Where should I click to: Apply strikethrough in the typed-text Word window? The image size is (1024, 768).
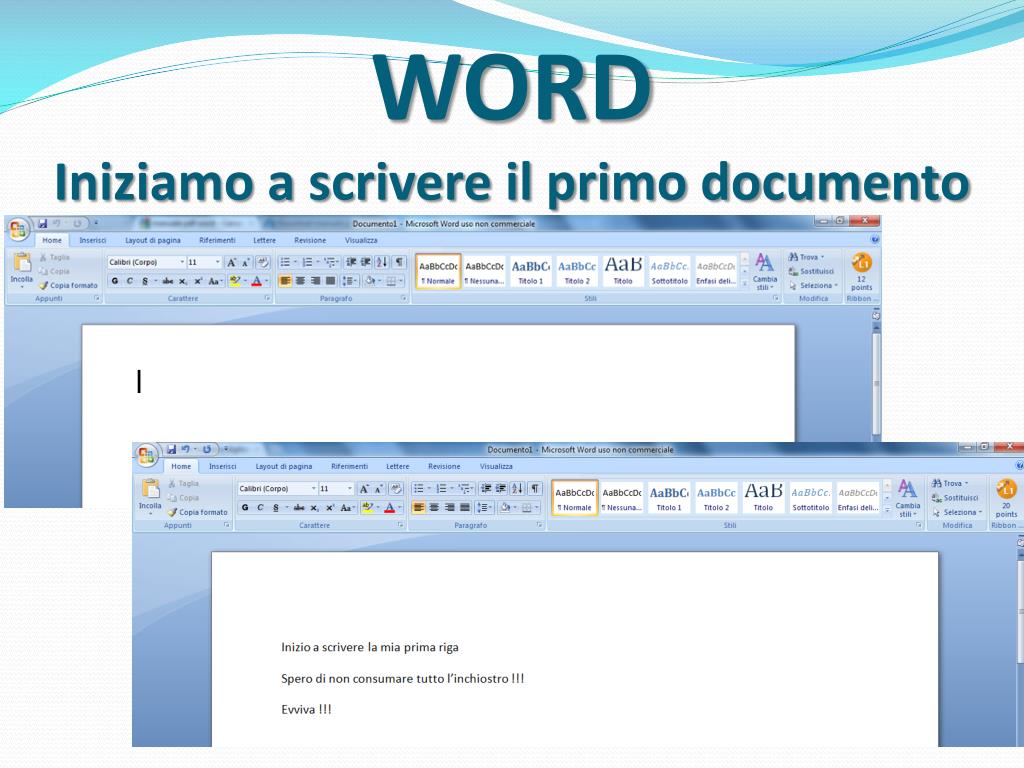point(298,507)
